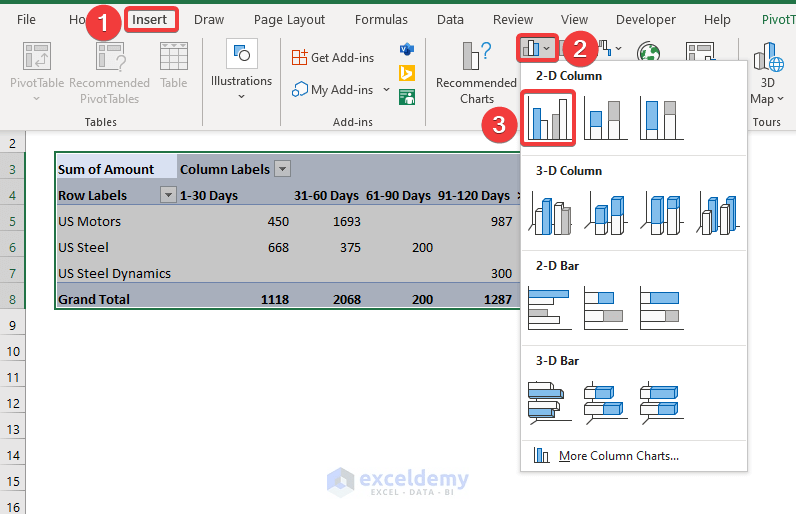The image size is (796, 514).
Task: Switch to the Review tab
Action: (x=513, y=20)
